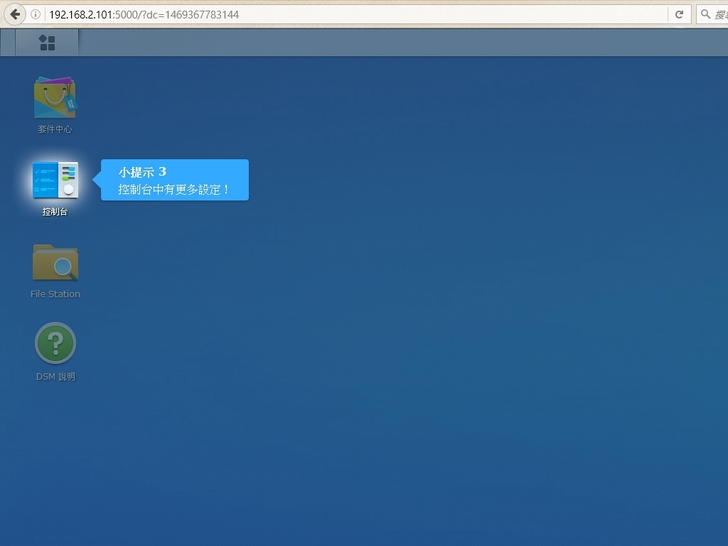Launch the Control Panel (控制台) icon
Image resolution: width=728 pixels, height=546 pixels.
pos(55,180)
